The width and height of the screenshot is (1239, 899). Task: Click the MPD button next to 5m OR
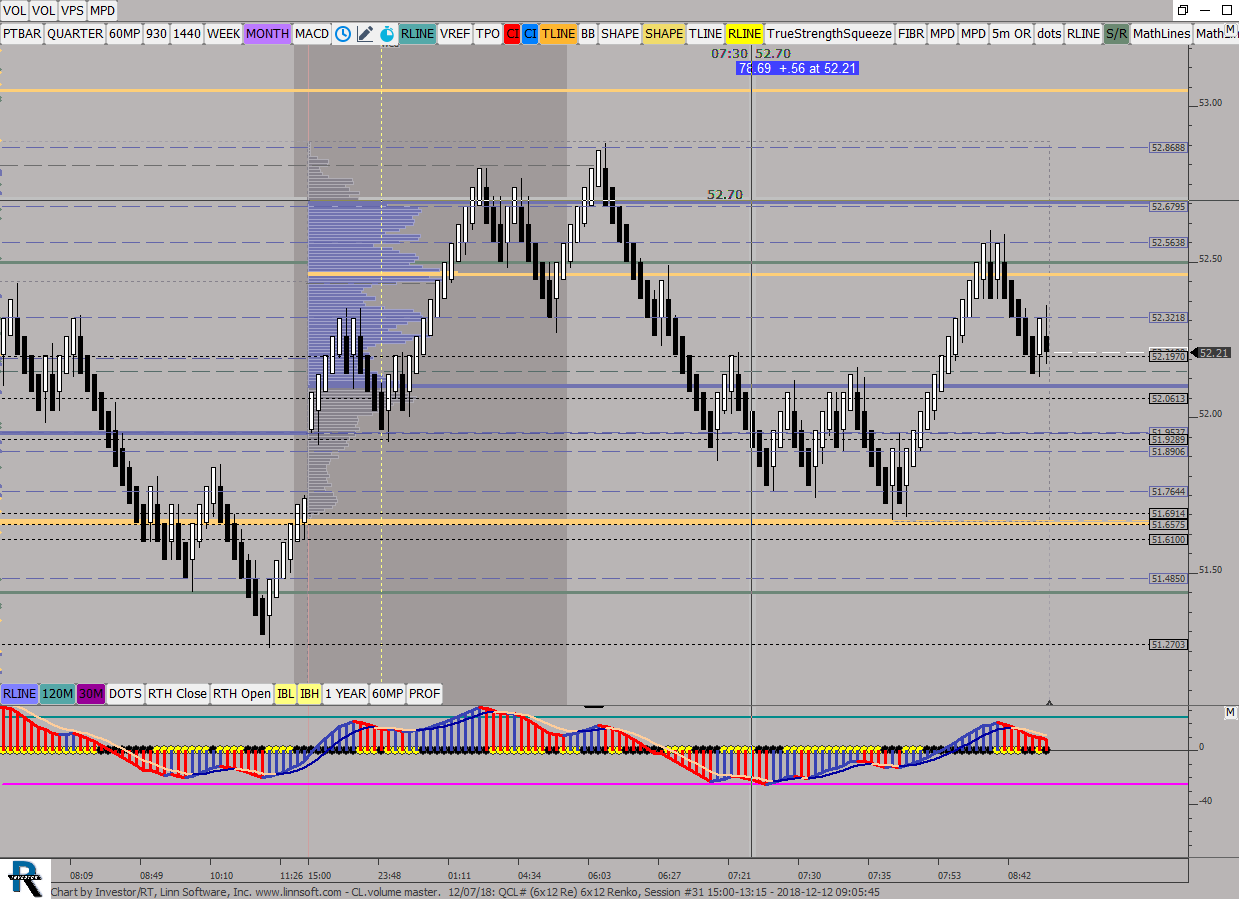click(x=974, y=34)
